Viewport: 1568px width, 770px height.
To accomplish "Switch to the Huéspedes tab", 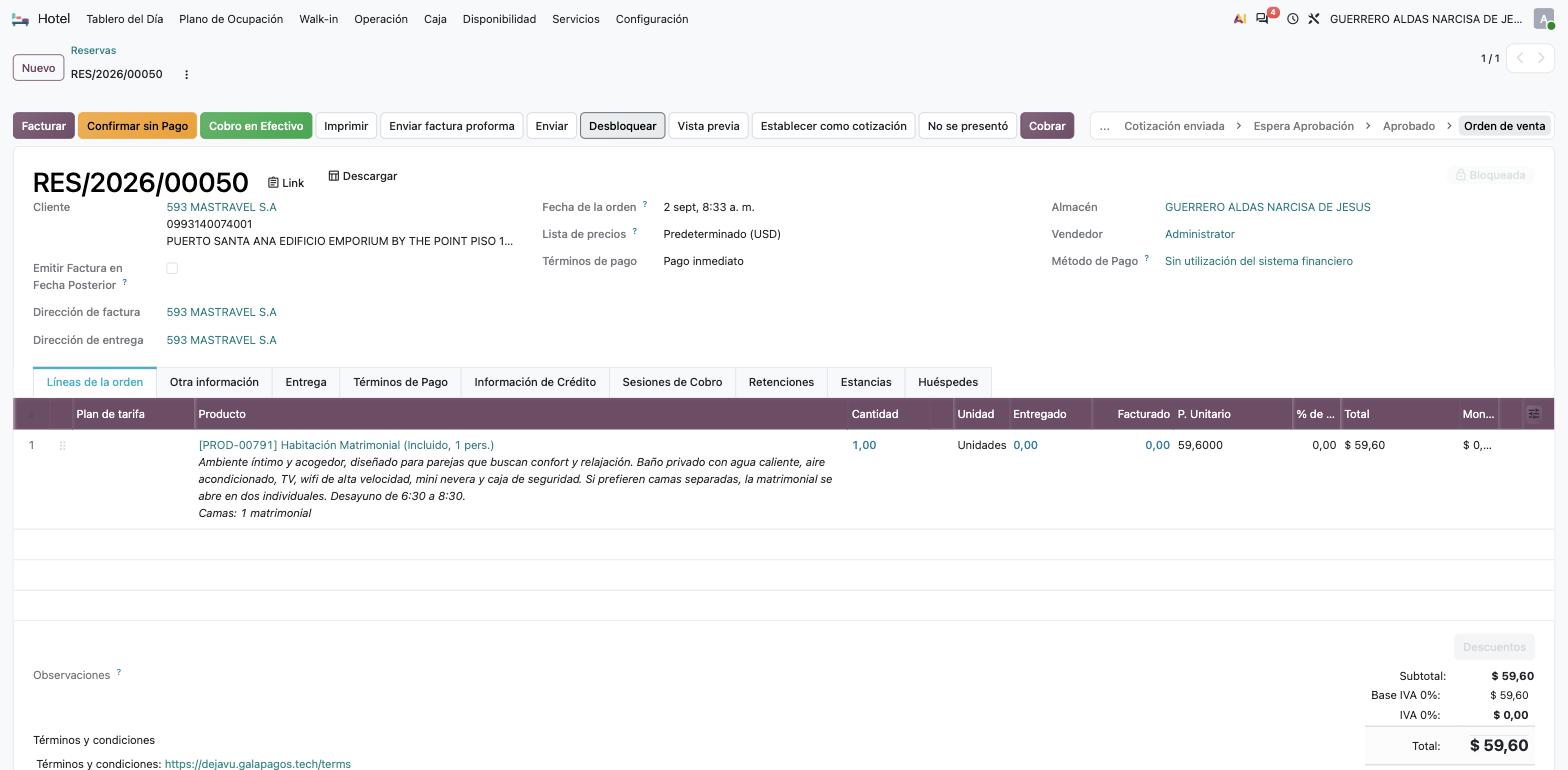I will [948, 382].
